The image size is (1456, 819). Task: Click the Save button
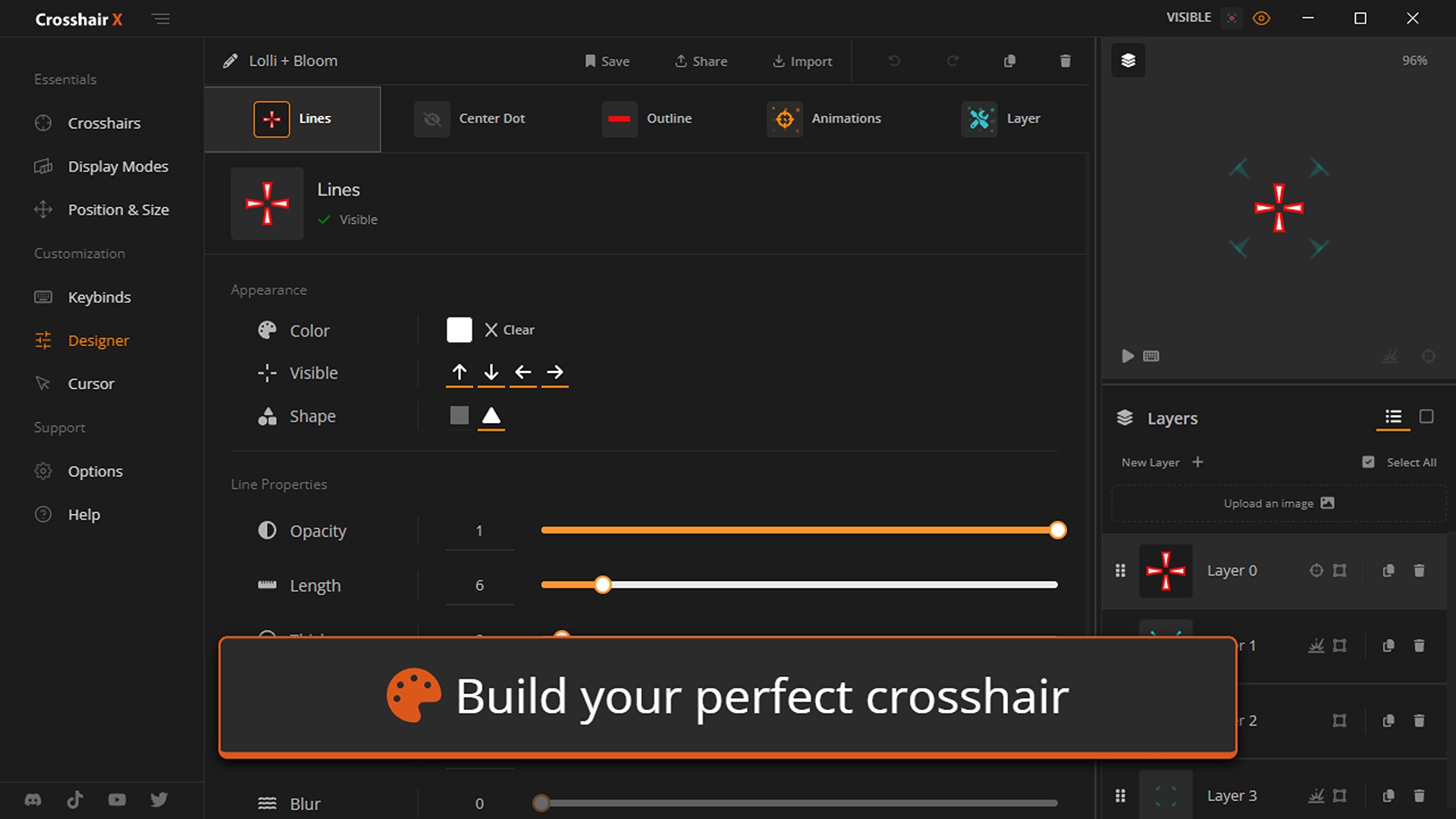point(606,61)
